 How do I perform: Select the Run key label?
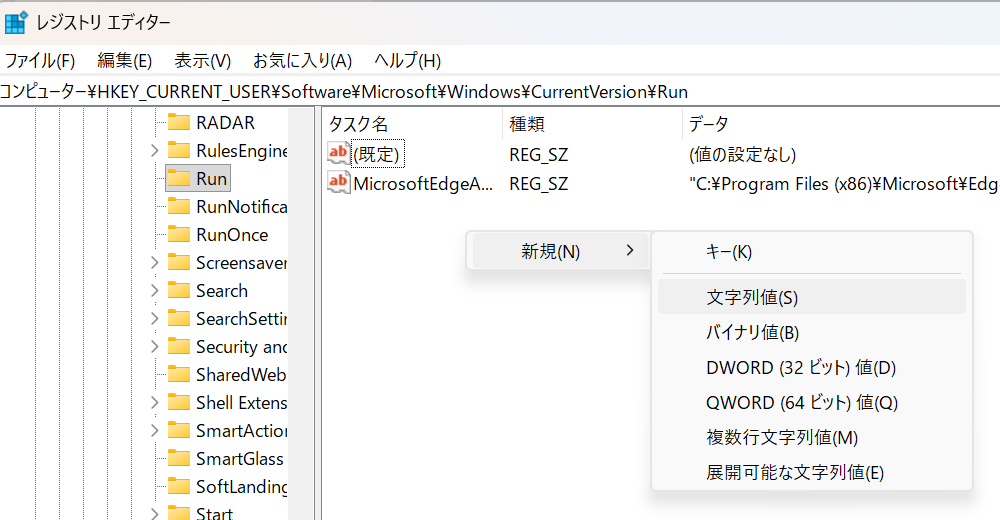[211, 179]
